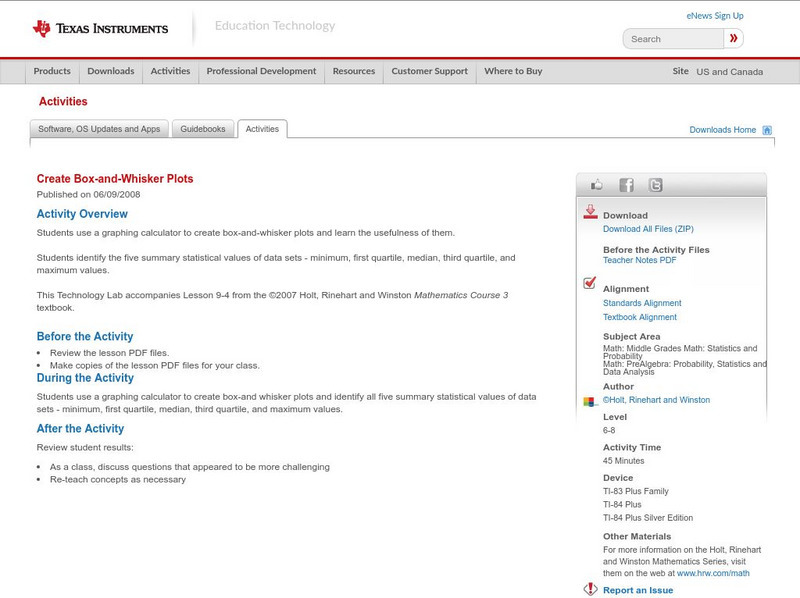
Task: Click the US and Canada site selector
Action: click(x=730, y=72)
